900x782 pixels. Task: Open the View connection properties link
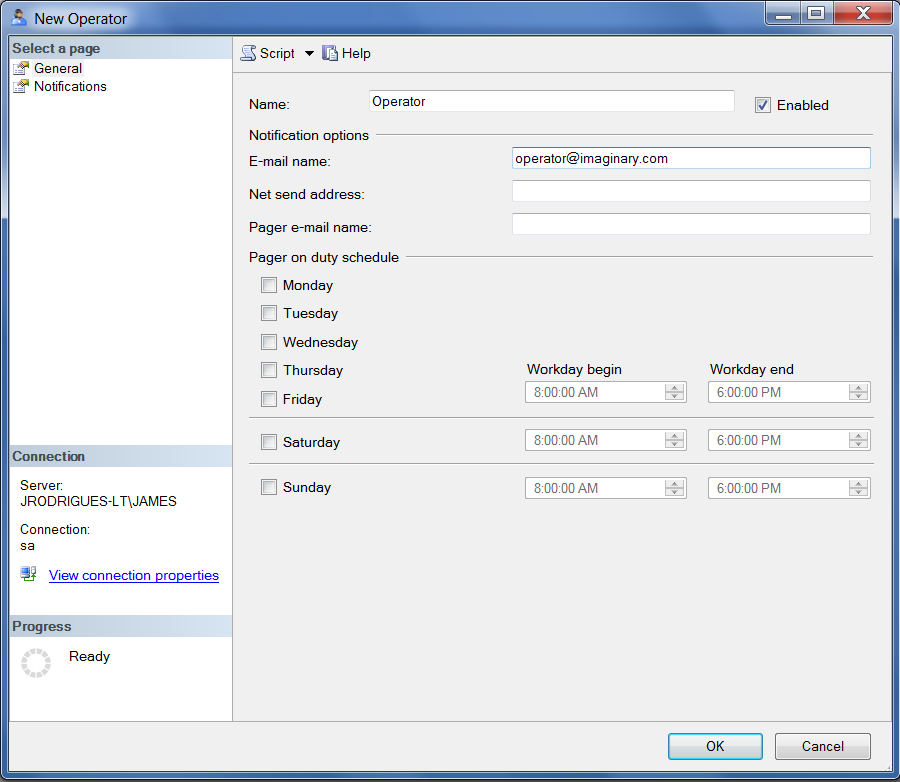134,575
